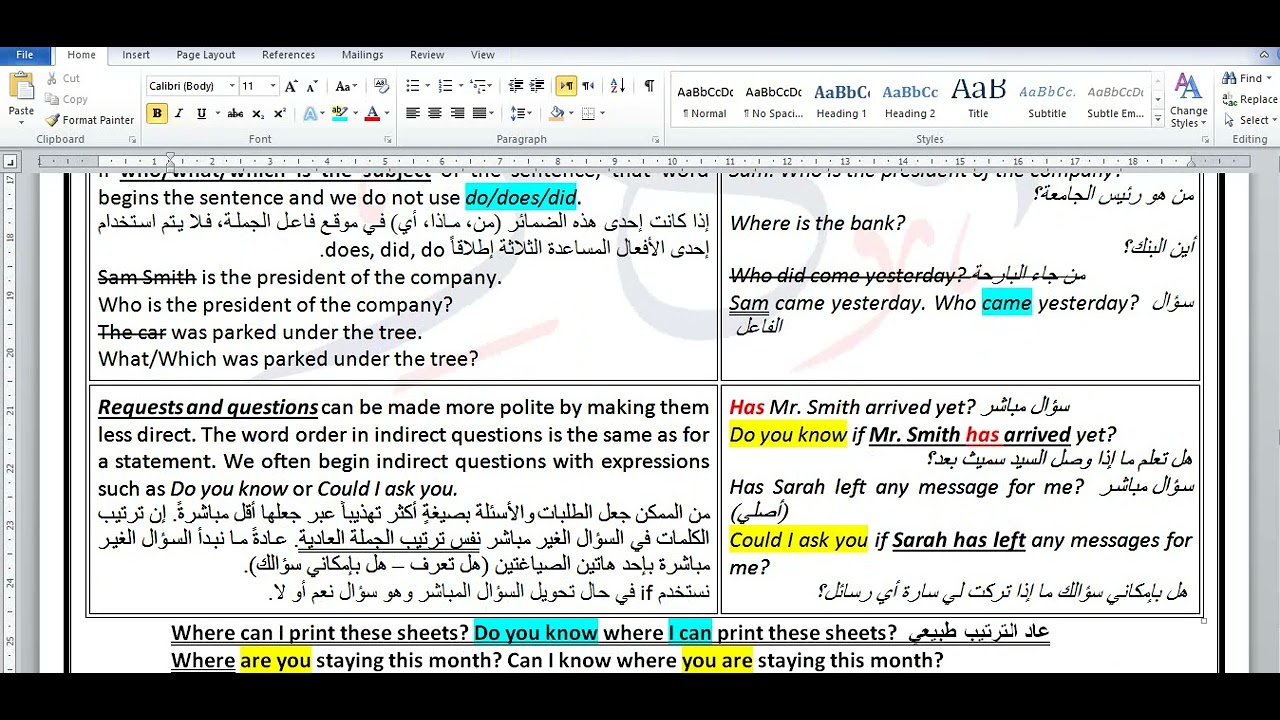Open the File tab

(x=25, y=55)
